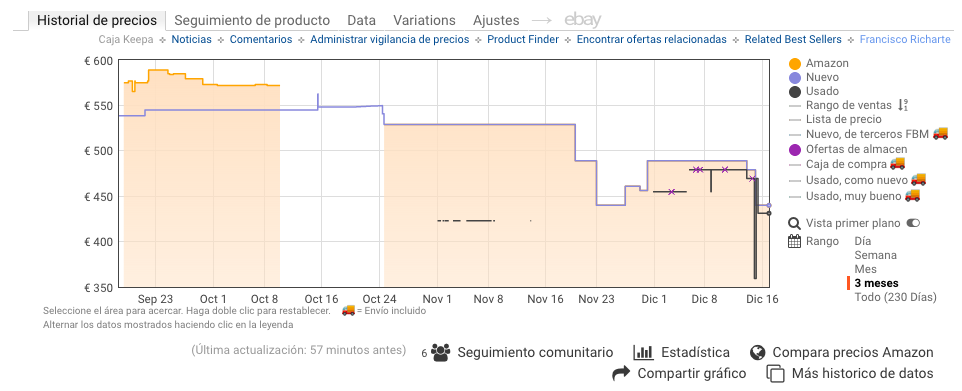Open the Product Finder link
The height and width of the screenshot is (391, 962).
523,40
